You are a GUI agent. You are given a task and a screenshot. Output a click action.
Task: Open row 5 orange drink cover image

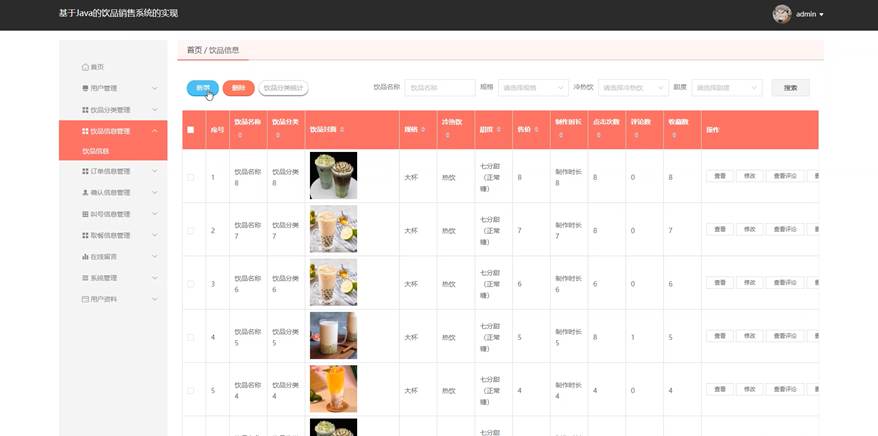click(333, 388)
